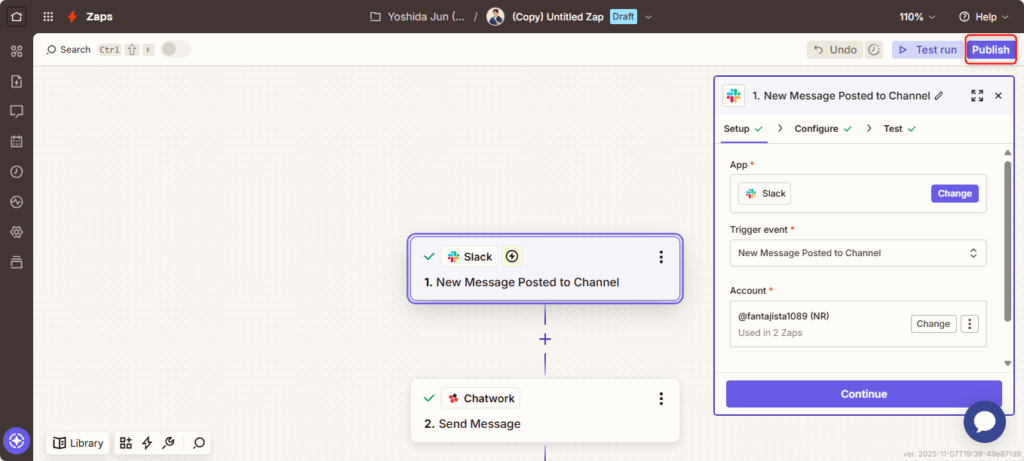Click the calendar icon in left sidebar
The width and height of the screenshot is (1024, 461).
click(16, 142)
